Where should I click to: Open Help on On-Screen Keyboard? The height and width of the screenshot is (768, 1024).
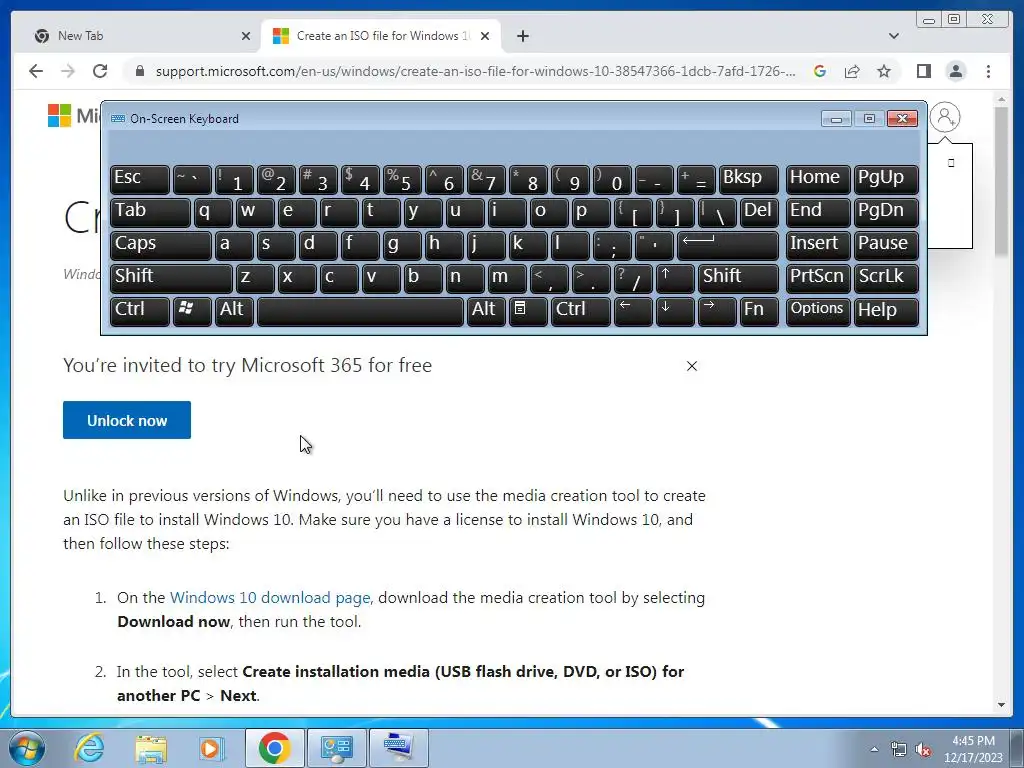pyautogui.click(x=886, y=312)
